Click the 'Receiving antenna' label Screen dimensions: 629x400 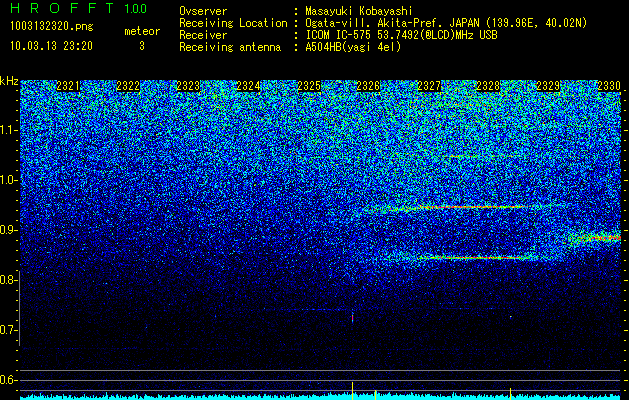point(230,47)
